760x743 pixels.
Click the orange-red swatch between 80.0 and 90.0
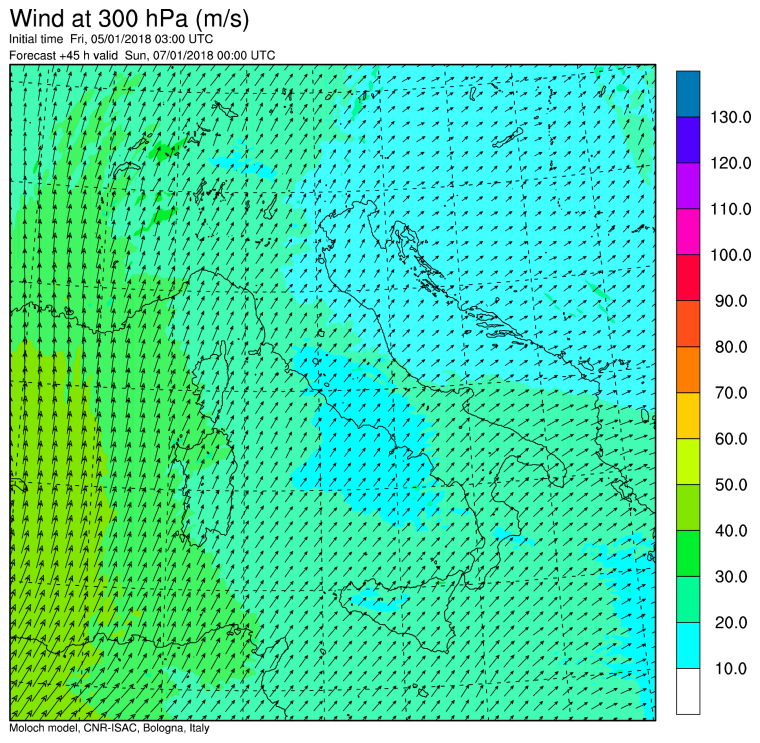tap(688, 323)
